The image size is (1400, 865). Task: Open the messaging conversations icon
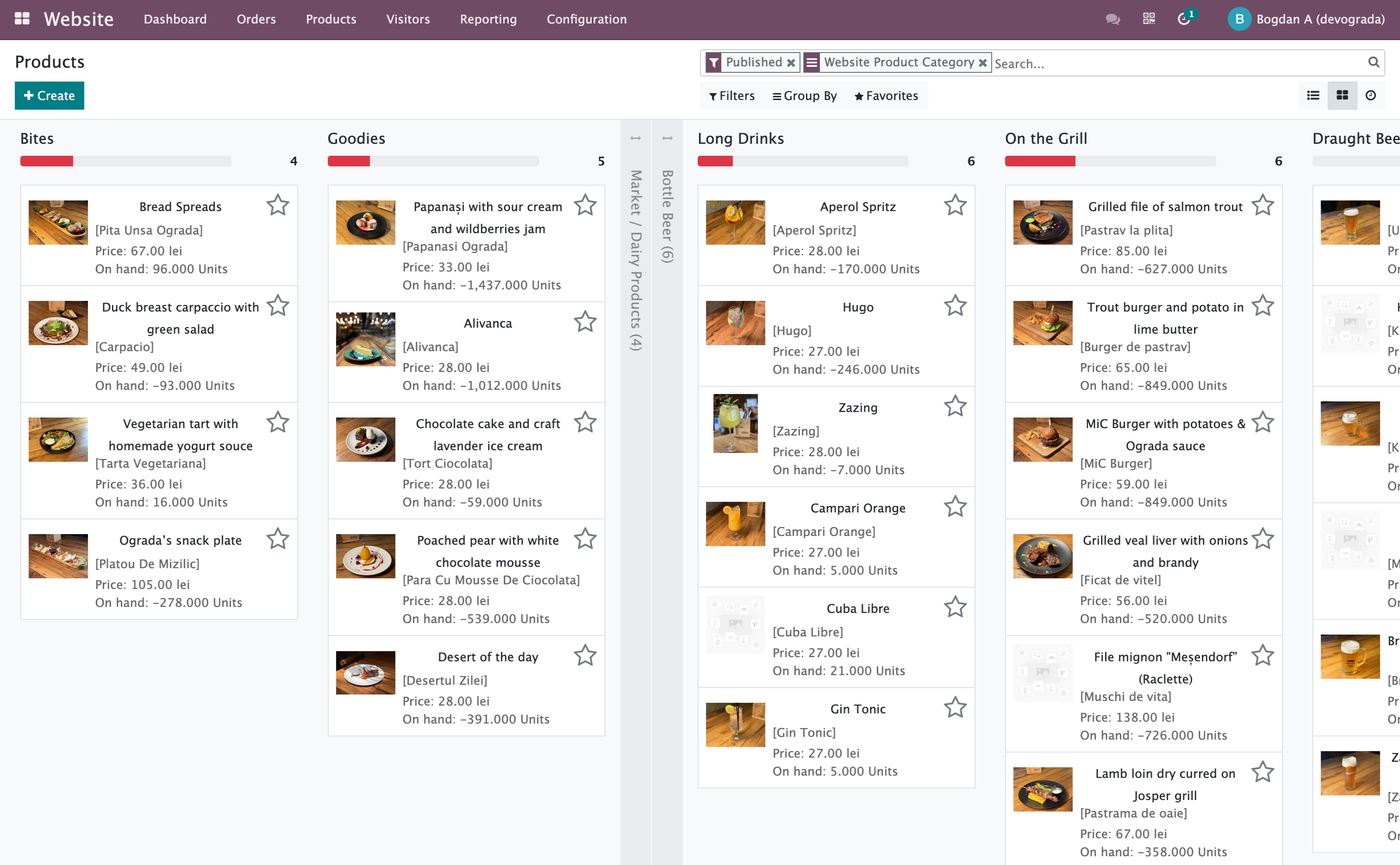pos(1112,19)
